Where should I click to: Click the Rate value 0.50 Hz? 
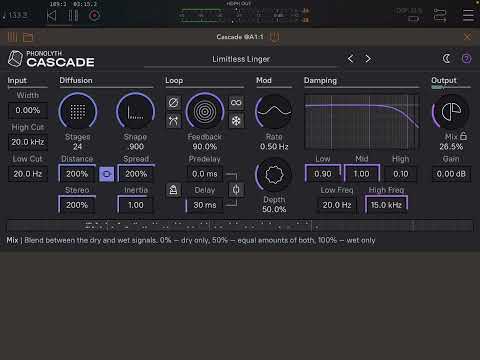[x=274, y=147]
